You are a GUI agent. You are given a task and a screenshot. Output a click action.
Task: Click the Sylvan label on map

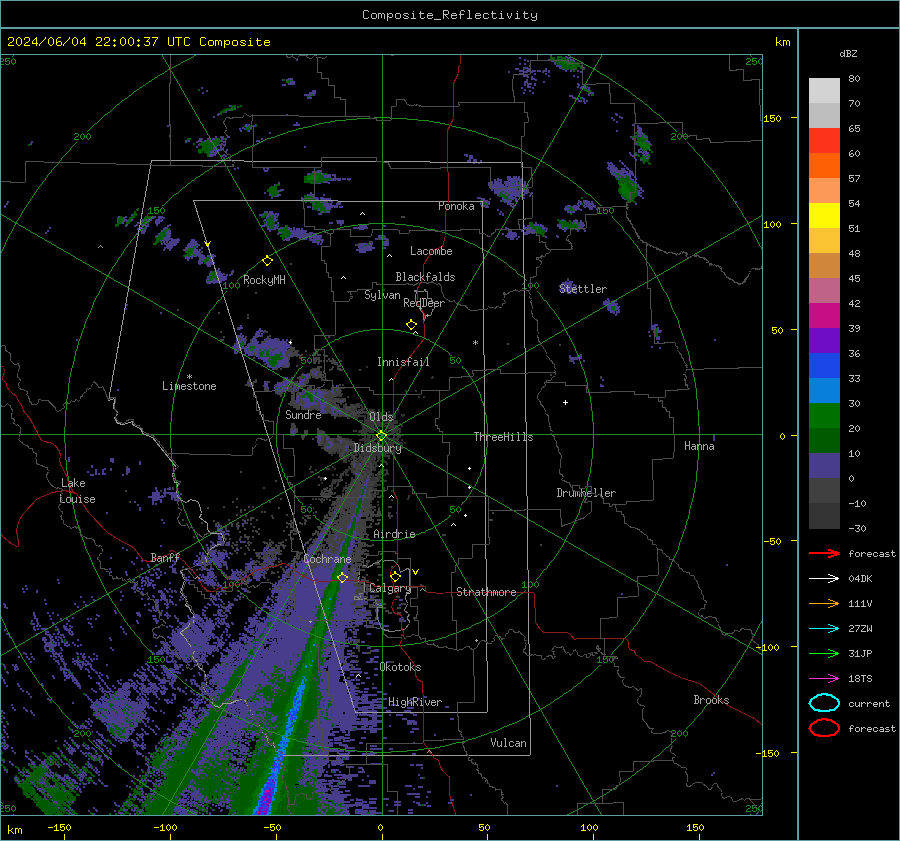(382, 295)
